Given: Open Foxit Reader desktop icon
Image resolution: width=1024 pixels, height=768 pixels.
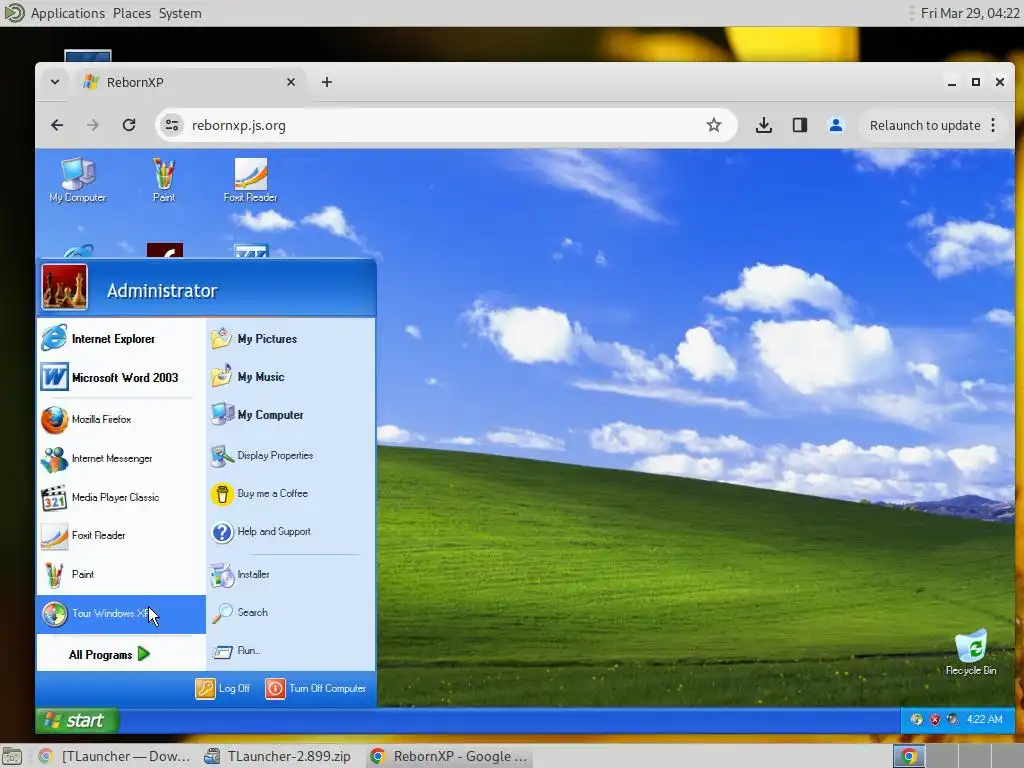Looking at the screenshot, I should (251, 180).
